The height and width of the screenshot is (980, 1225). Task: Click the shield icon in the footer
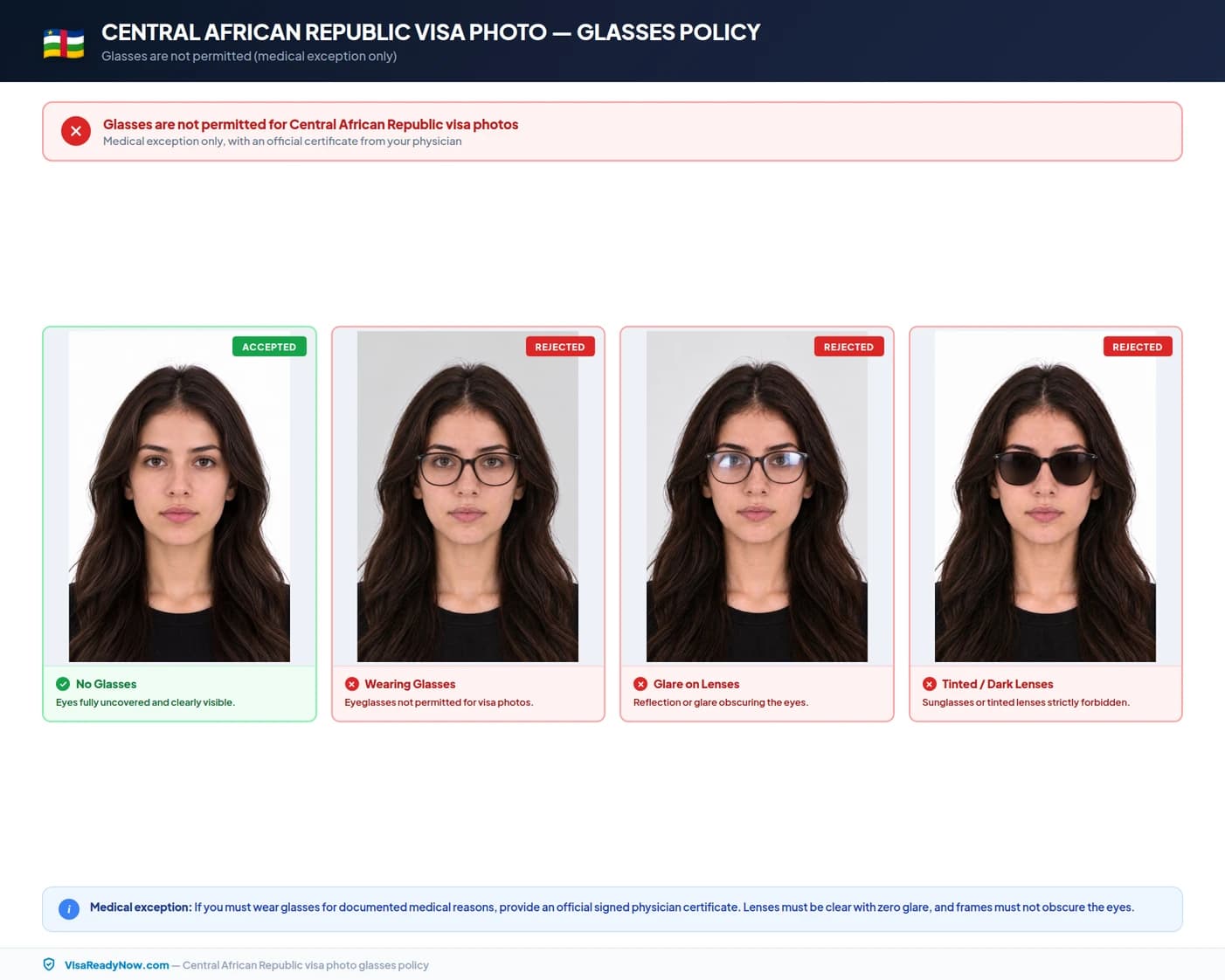pos(49,964)
